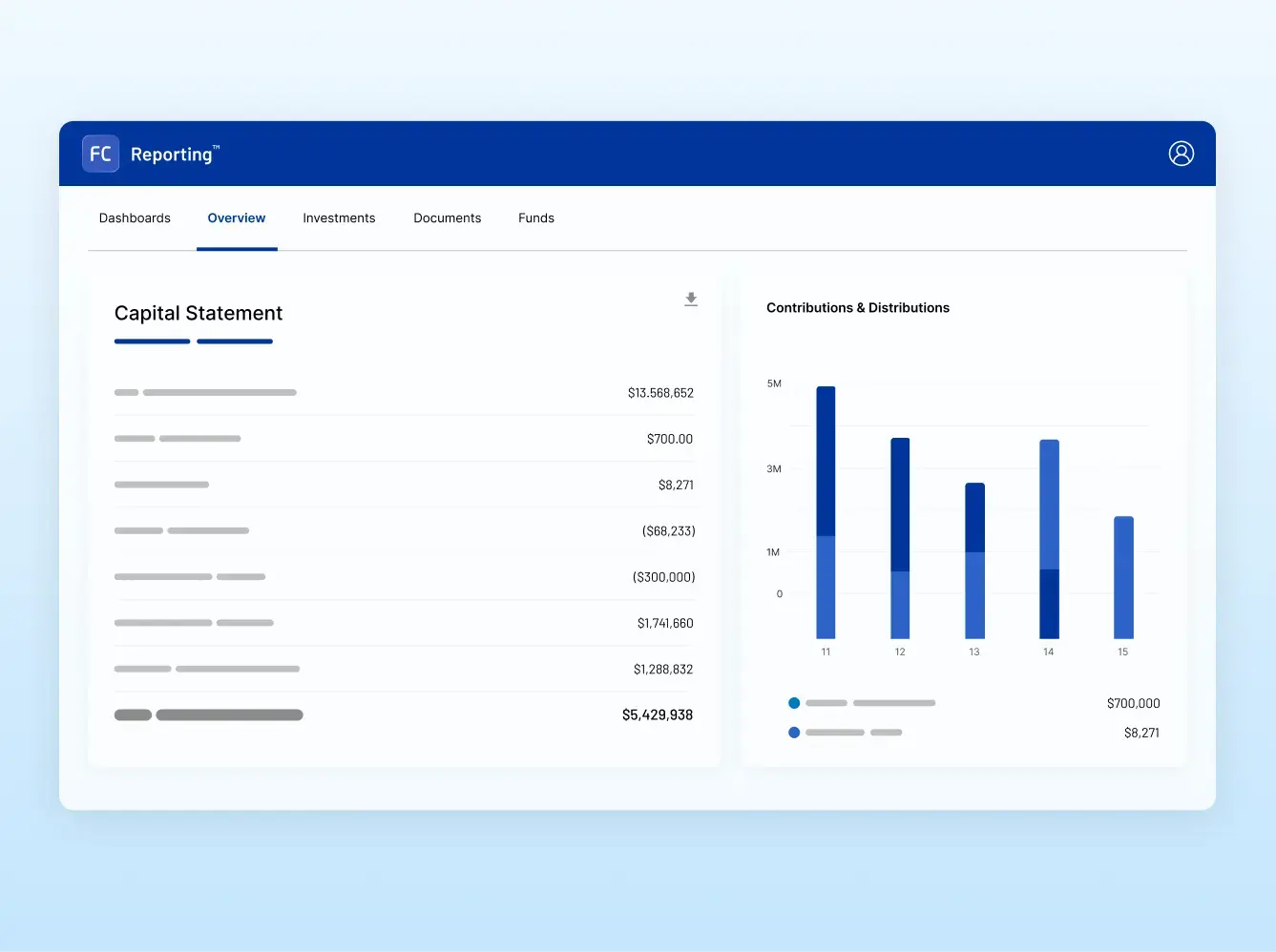Open the user profile icon
The image size is (1276, 952).
pyautogui.click(x=1181, y=153)
